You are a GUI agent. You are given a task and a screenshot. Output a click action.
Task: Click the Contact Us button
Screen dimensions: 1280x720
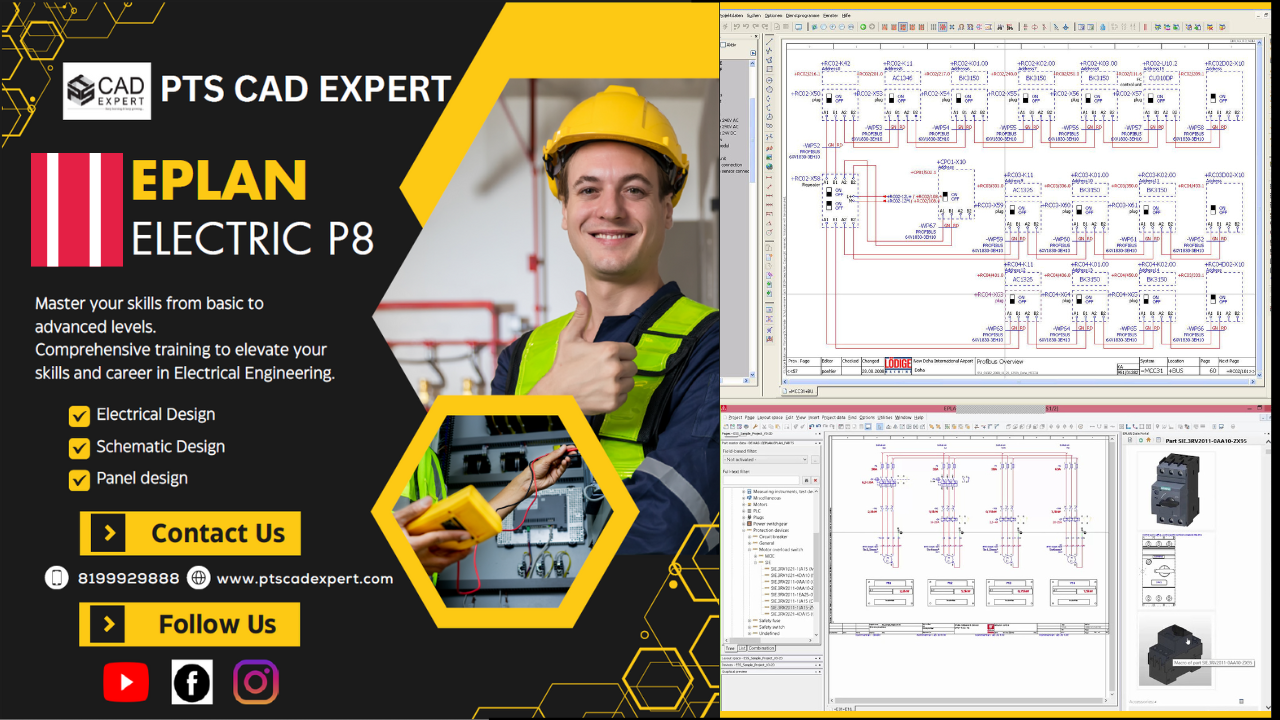click(190, 533)
